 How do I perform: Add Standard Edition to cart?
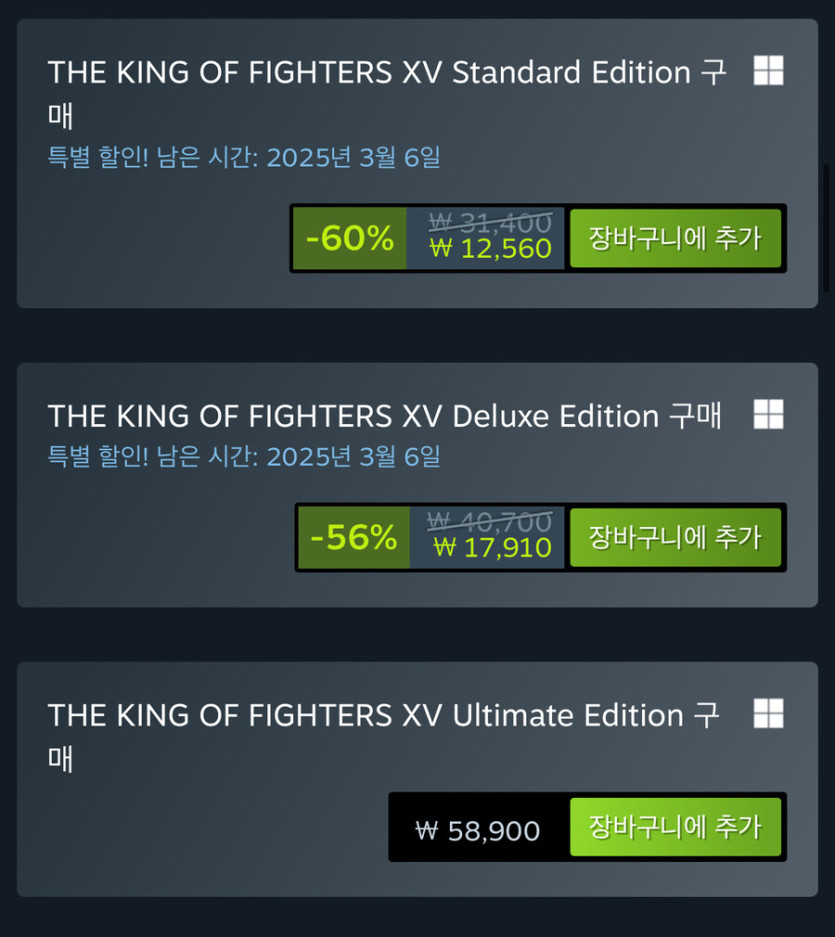(675, 238)
